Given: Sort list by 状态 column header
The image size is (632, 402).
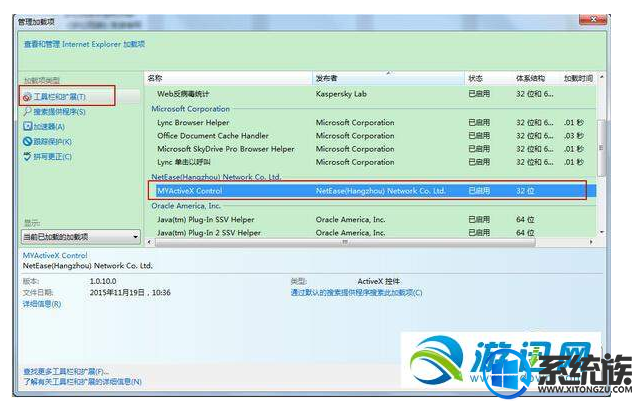Looking at the screenshot, I should pyautogui.click(x=489, y=78).
